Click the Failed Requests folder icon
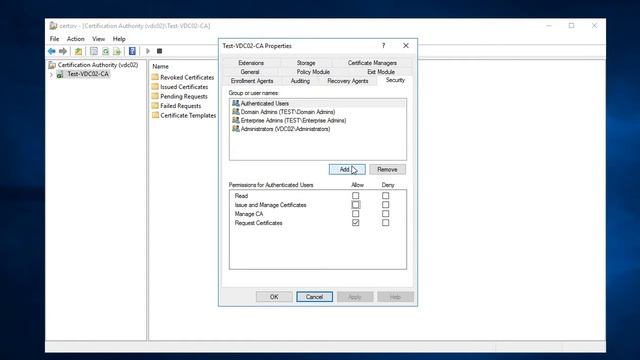Viewport: 640px width, 360px height. click(155, 105)
